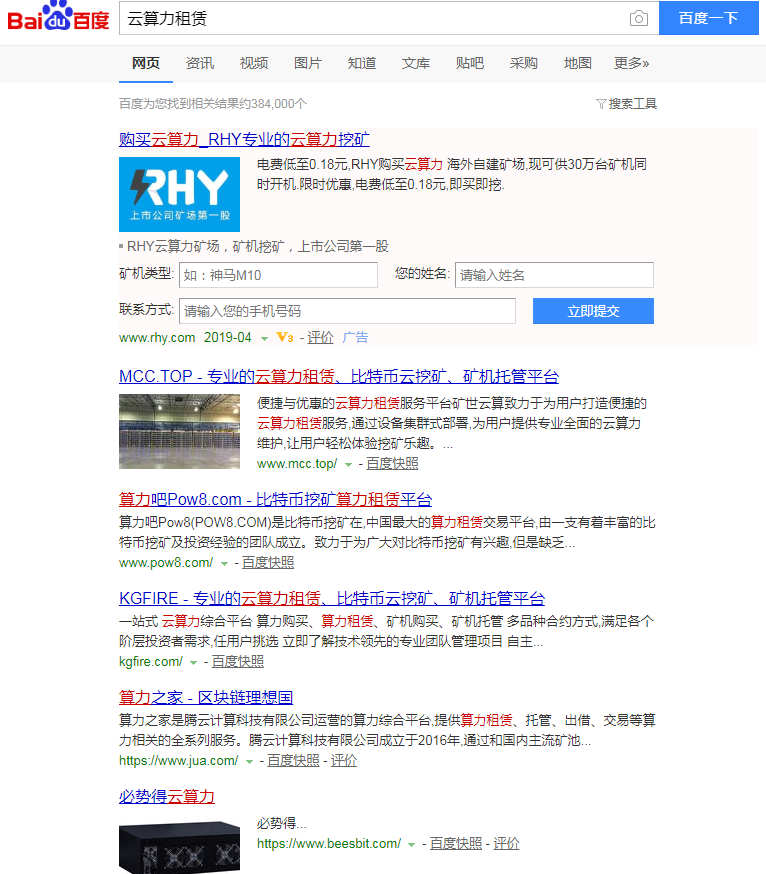Open the mining machine thumbnail image
766x874 pixels.
[180, 846]
